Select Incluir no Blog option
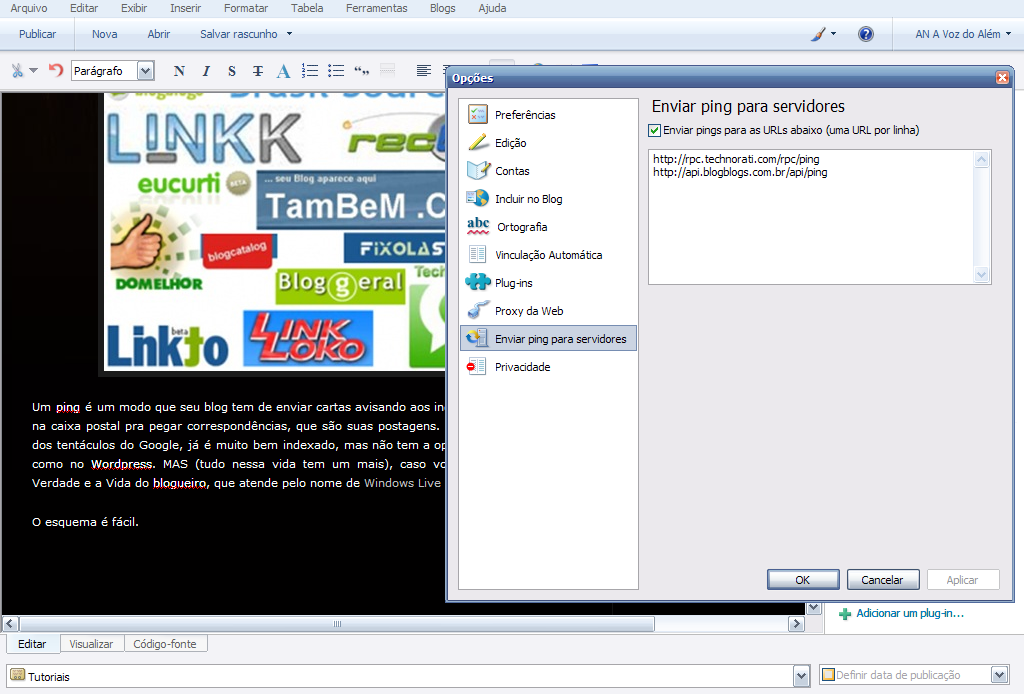The image size is (1024, 694). tap(548, 198)
